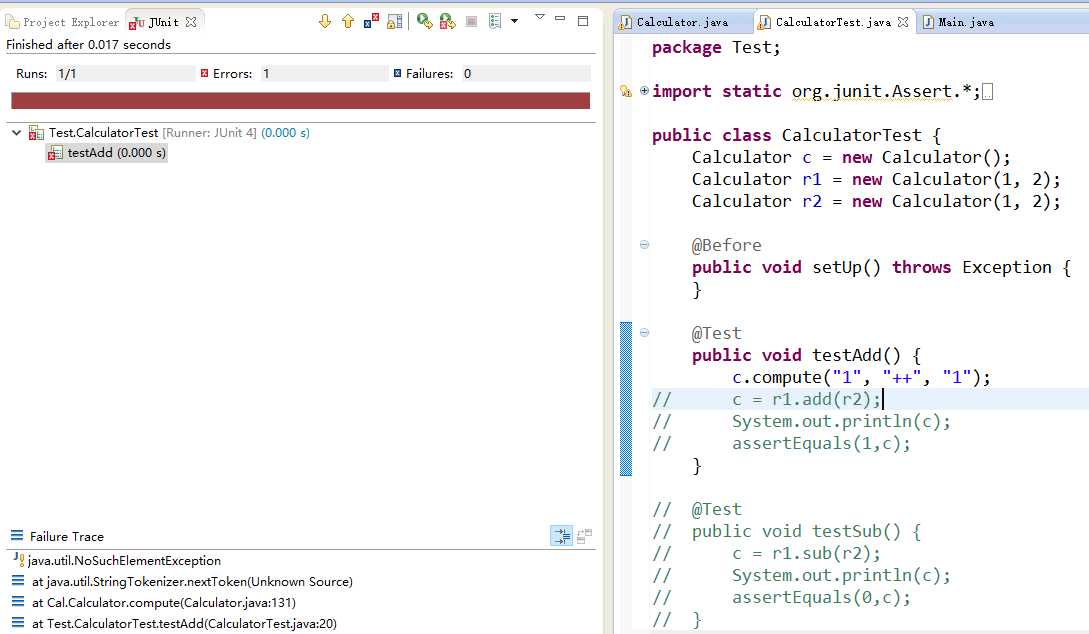Place cursor on package Test line
This screenshot has width=1089, height=634.
(x=716, y=47)
